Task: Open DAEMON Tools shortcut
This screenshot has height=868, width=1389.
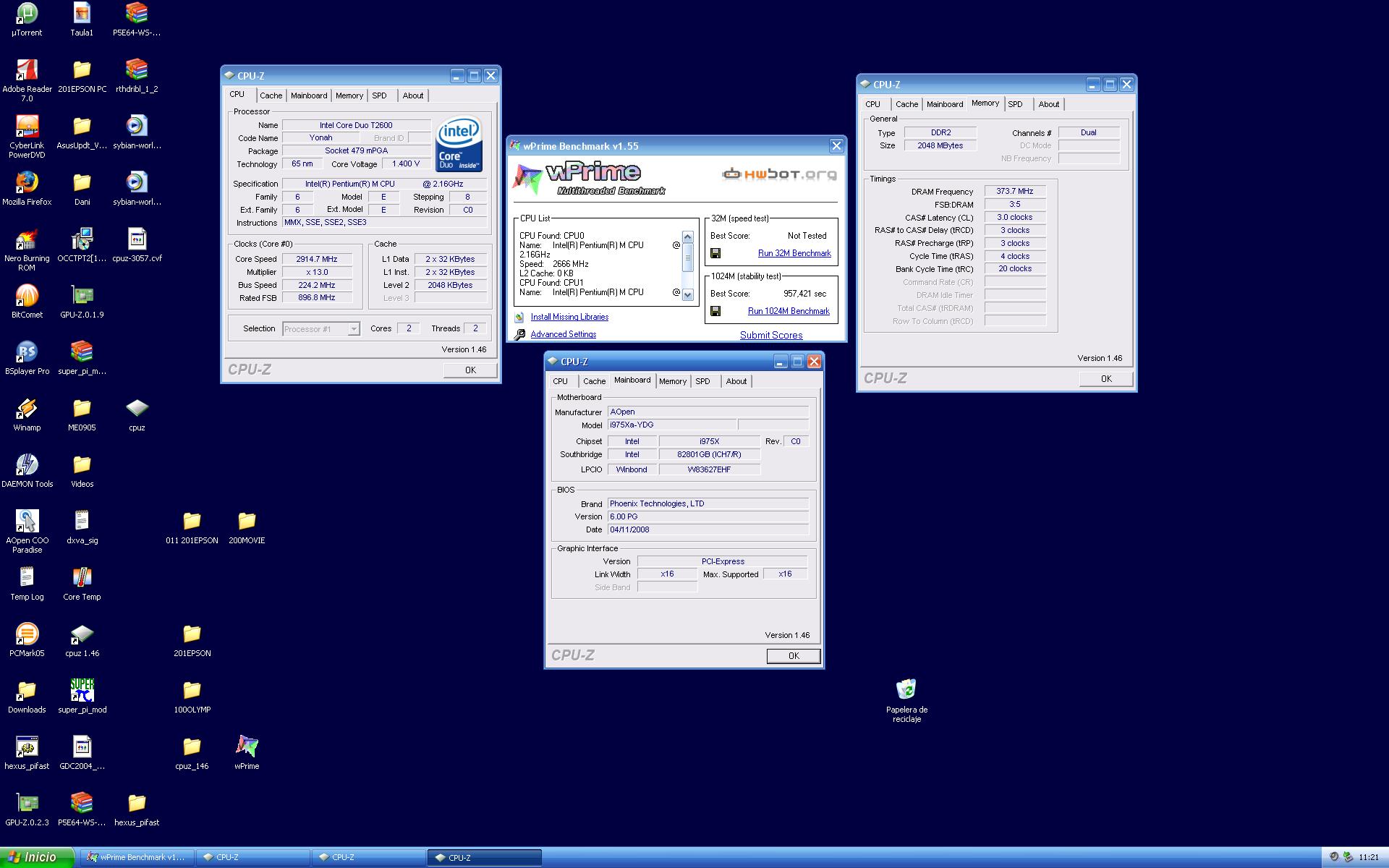Action: tap(27, 471)
